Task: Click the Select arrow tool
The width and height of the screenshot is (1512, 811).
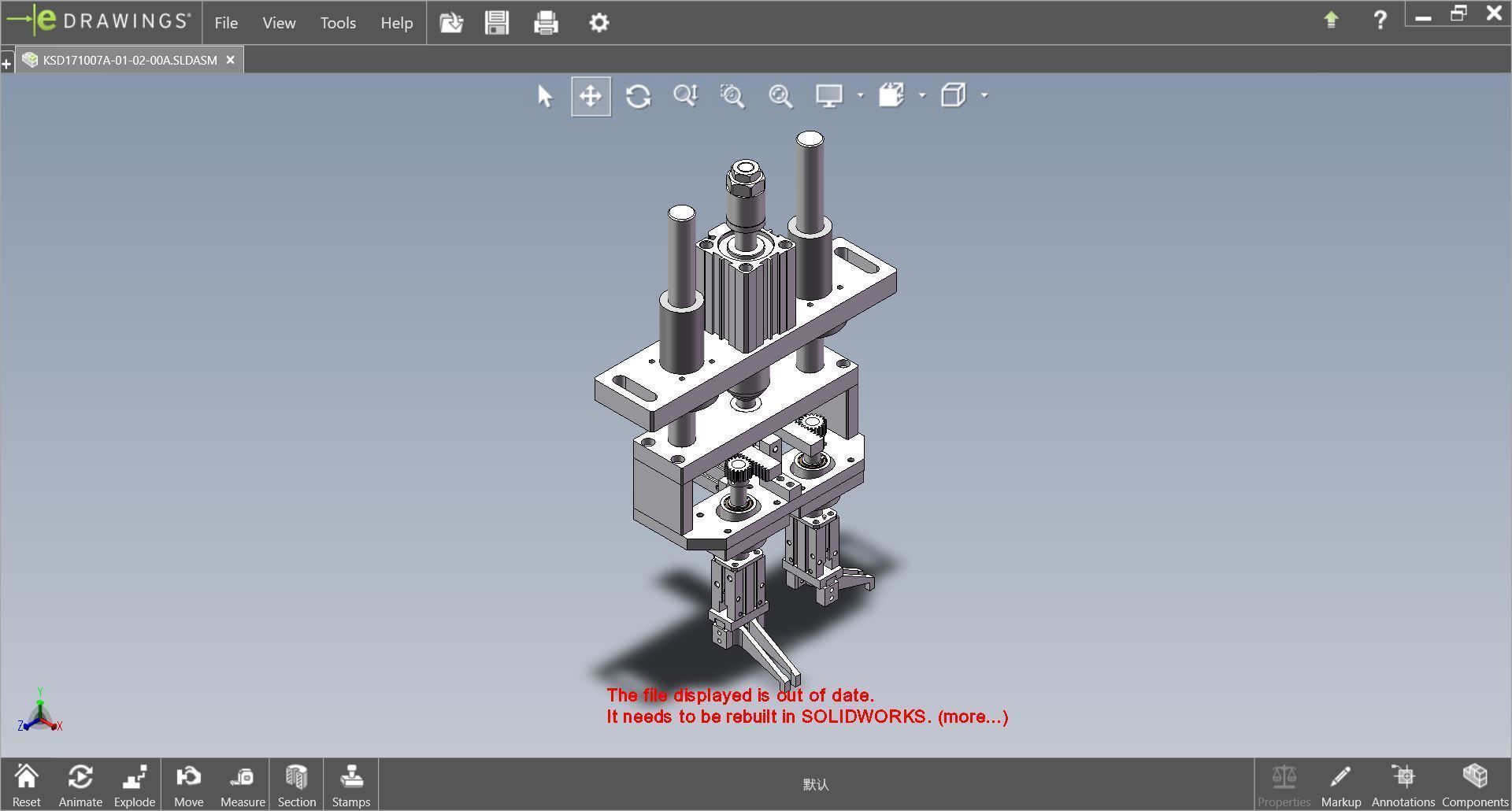Action: tap(544, 96)
